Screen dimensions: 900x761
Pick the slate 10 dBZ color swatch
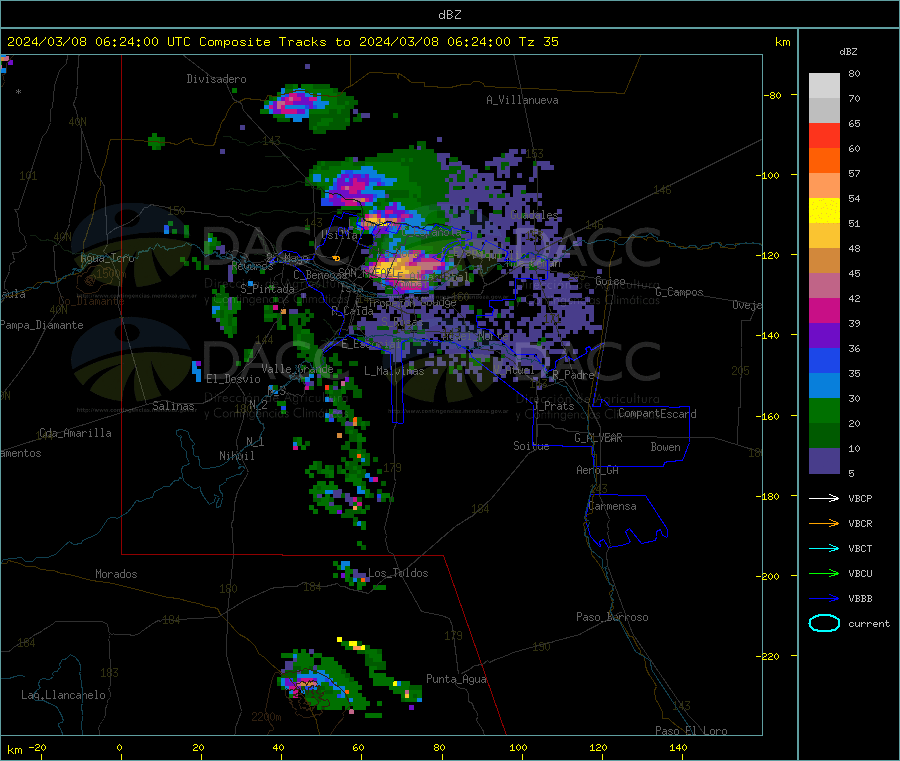coord(824,461)
